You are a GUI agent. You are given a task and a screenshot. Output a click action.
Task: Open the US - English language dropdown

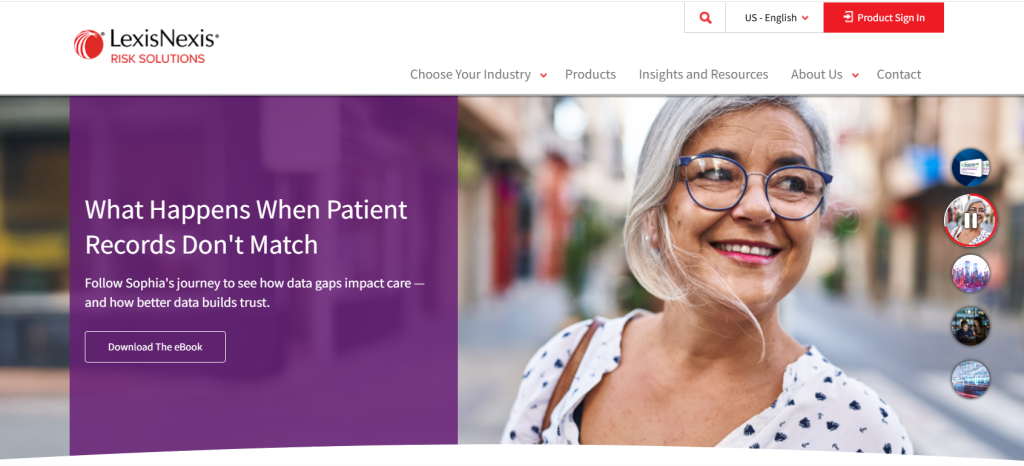pyautogui.click(x=776, y=18)
